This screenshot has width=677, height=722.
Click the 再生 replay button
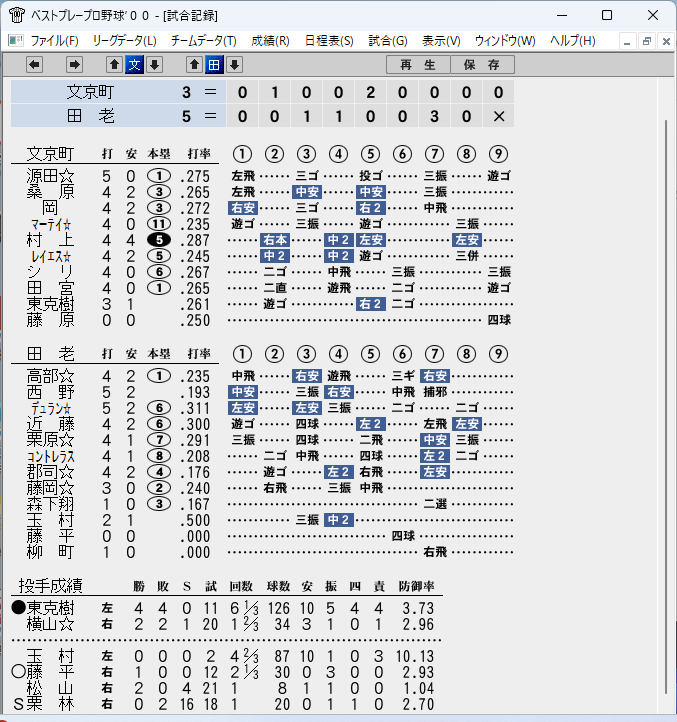418,65
